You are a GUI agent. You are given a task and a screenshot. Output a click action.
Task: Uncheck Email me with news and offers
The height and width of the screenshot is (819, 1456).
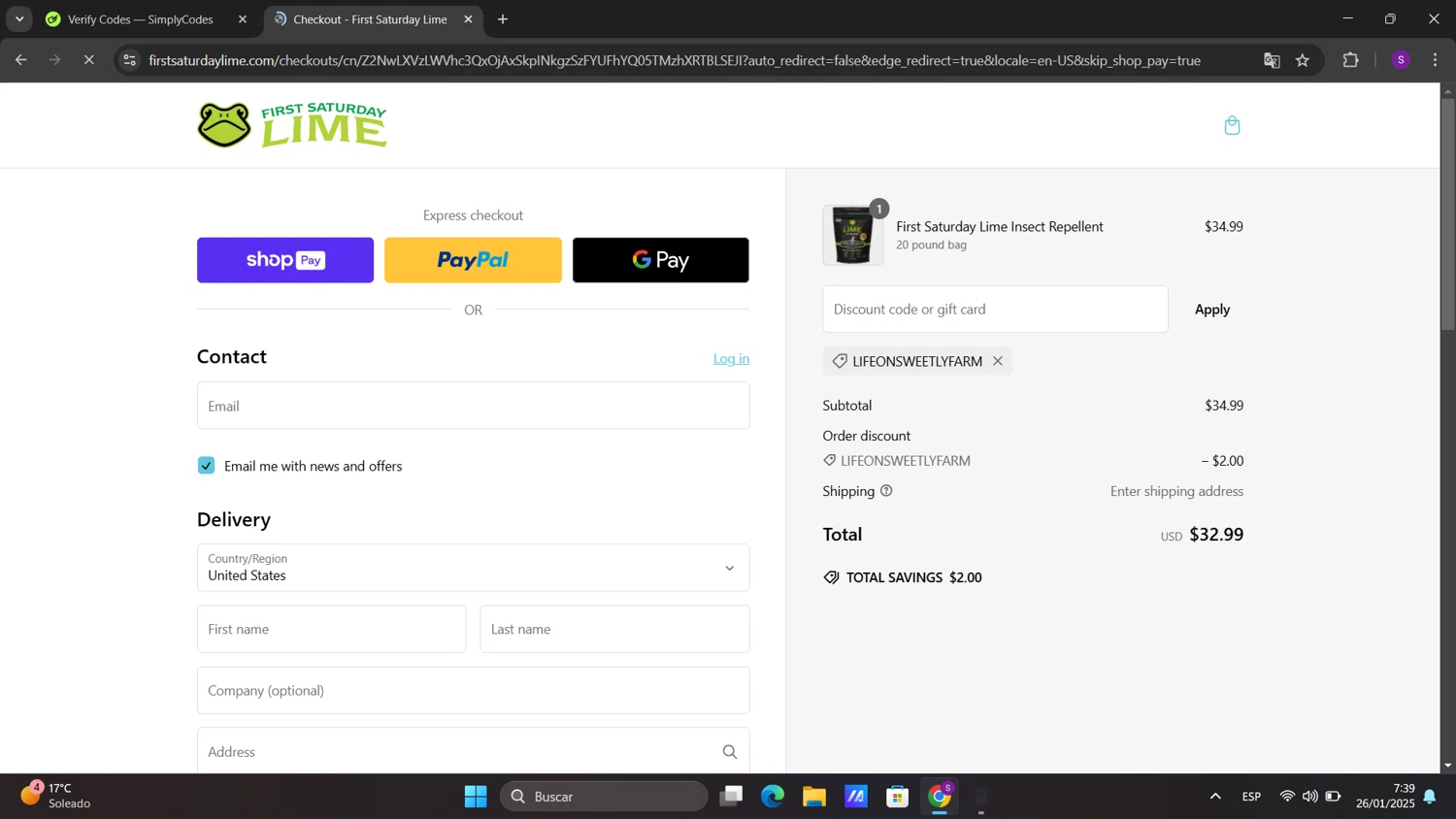[x=206, y=466]
